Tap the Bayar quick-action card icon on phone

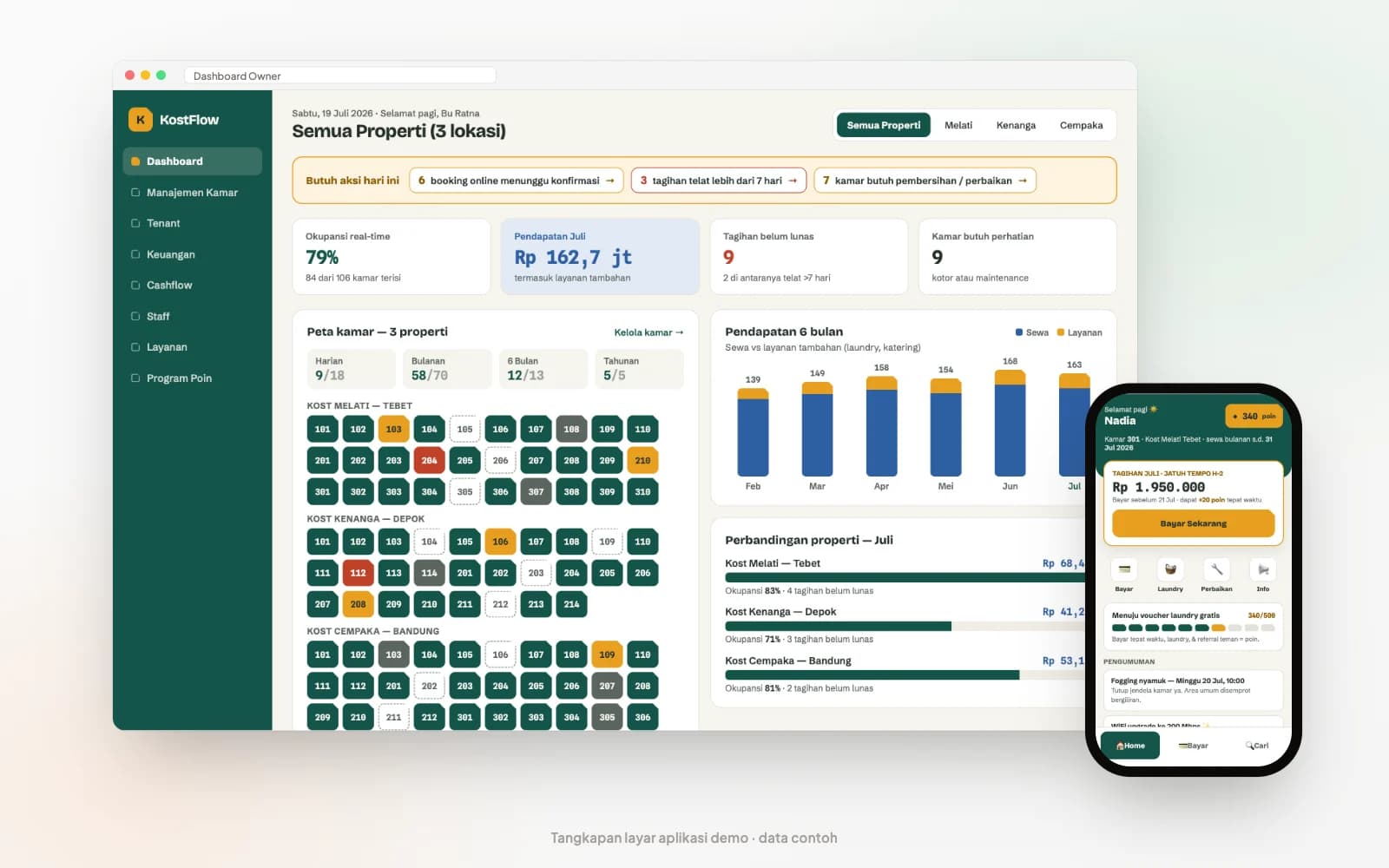click(x=1124, y=569)
